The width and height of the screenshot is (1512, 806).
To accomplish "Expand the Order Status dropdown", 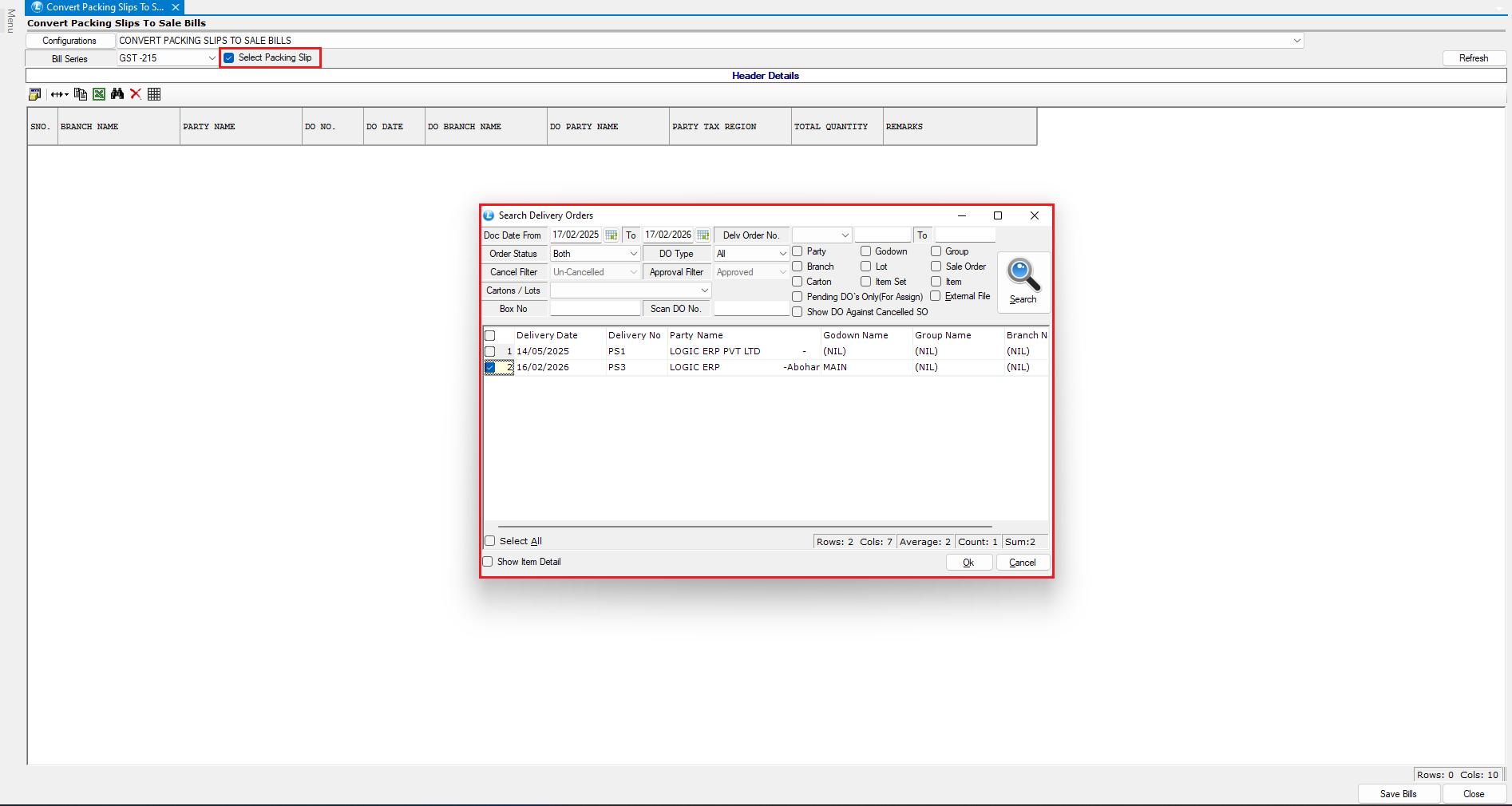I will coord(633,254).
